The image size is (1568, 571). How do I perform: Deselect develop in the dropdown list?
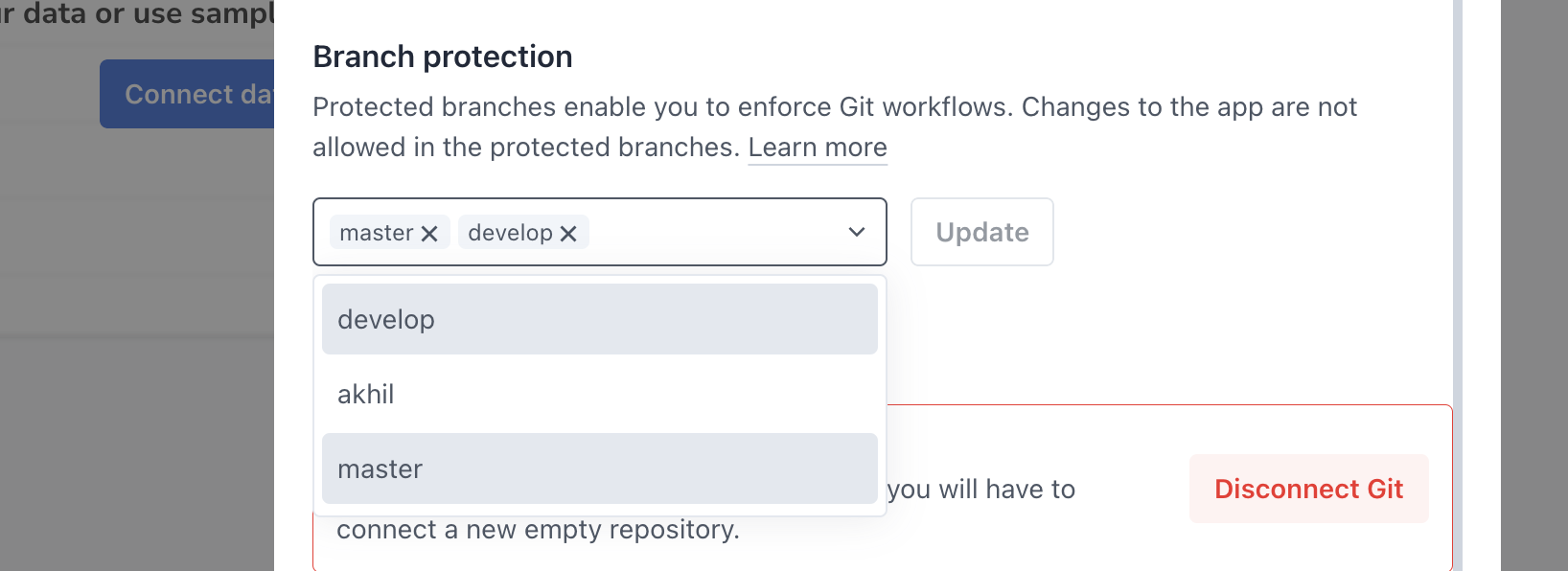click(x=599, y=319)
